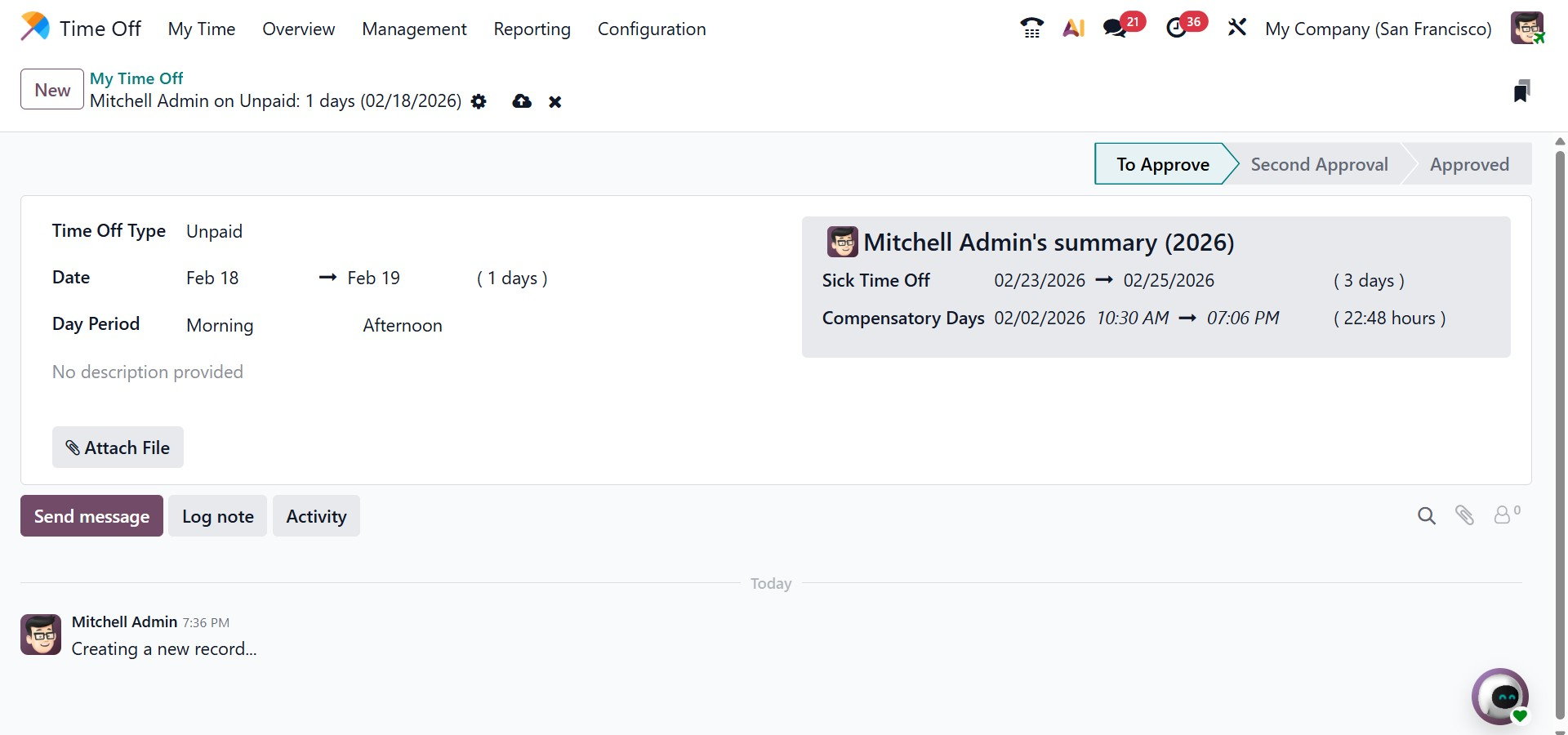The height and width of the screenshot is (735, 1568).
Task: Open the actions gear menu
Action: pyautogui.click(x=479, y=101)
